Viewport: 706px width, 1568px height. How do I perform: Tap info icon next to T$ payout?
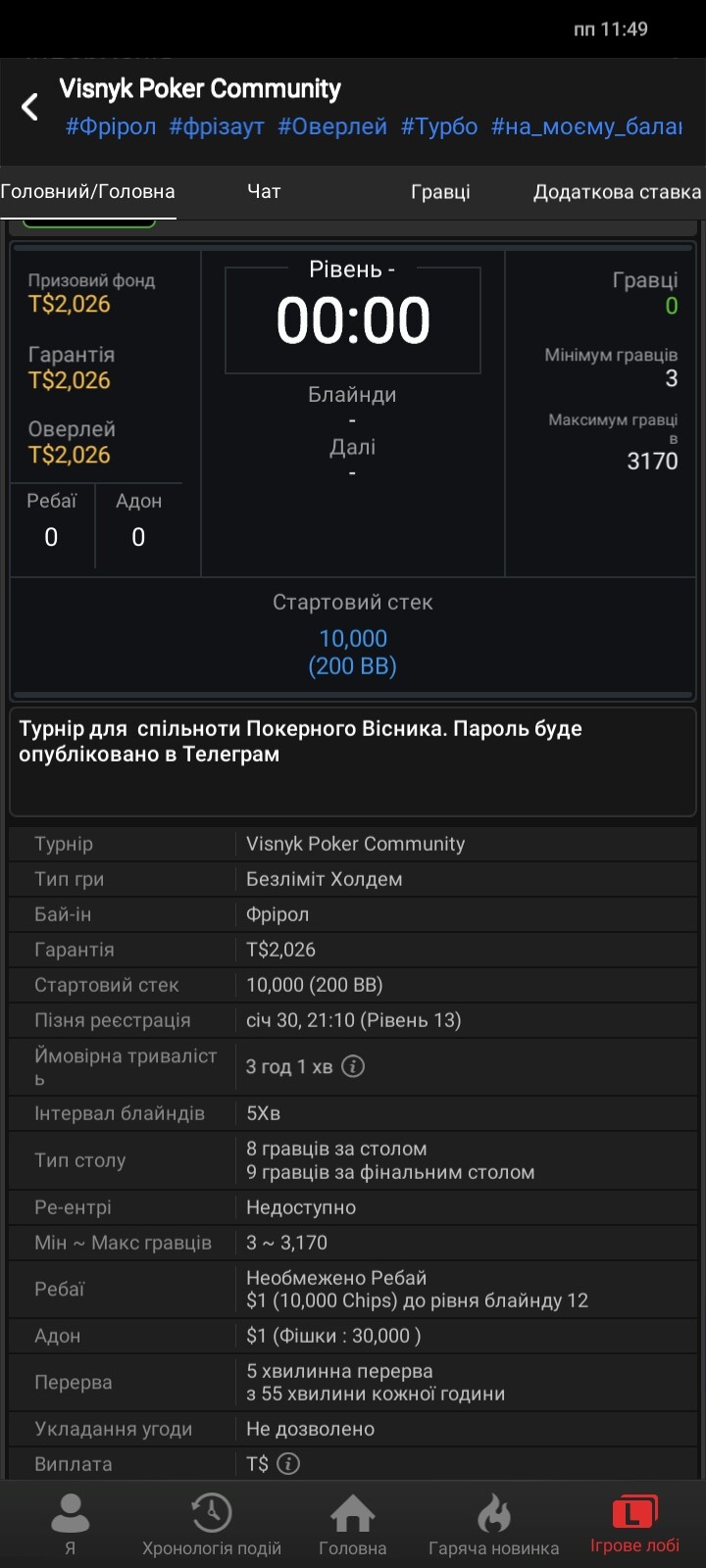pyautogui.click(x=288, y=1463)
